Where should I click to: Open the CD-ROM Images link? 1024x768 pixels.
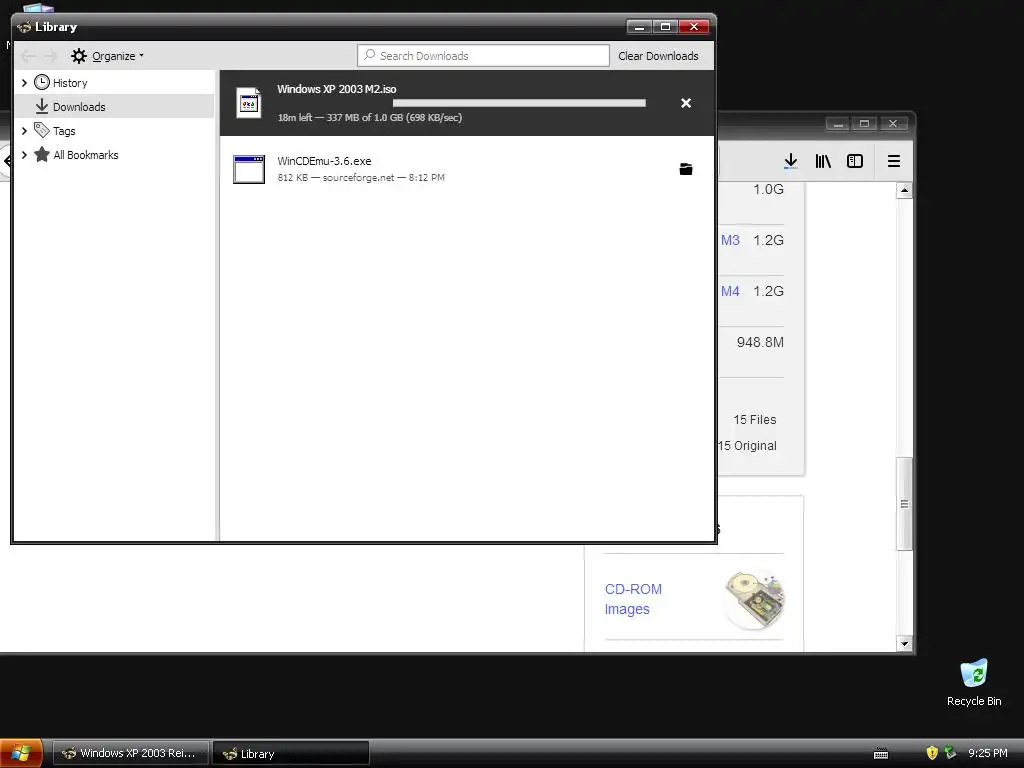[633, 599]
